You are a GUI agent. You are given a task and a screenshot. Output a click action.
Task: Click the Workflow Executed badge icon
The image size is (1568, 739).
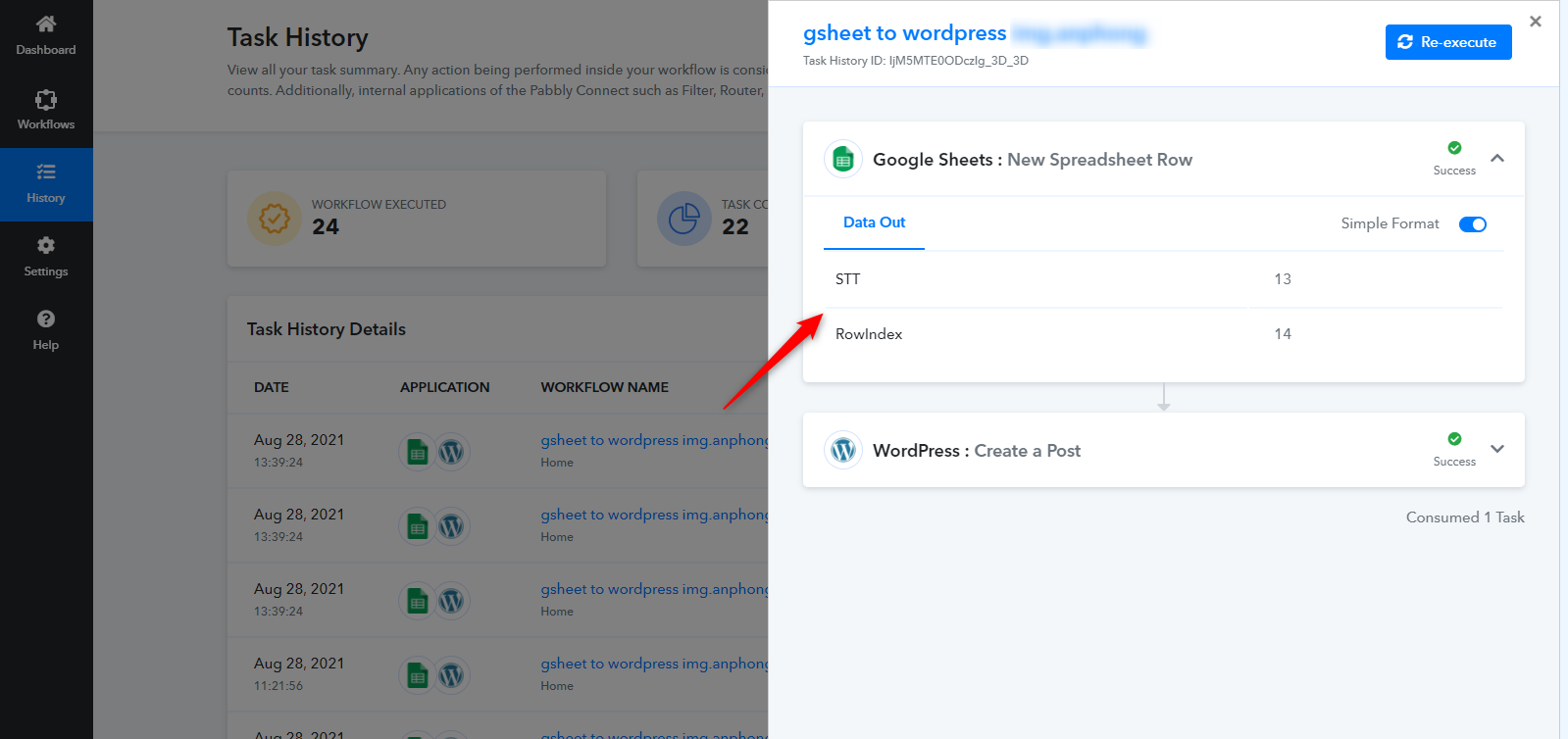(x=275, y=219)
